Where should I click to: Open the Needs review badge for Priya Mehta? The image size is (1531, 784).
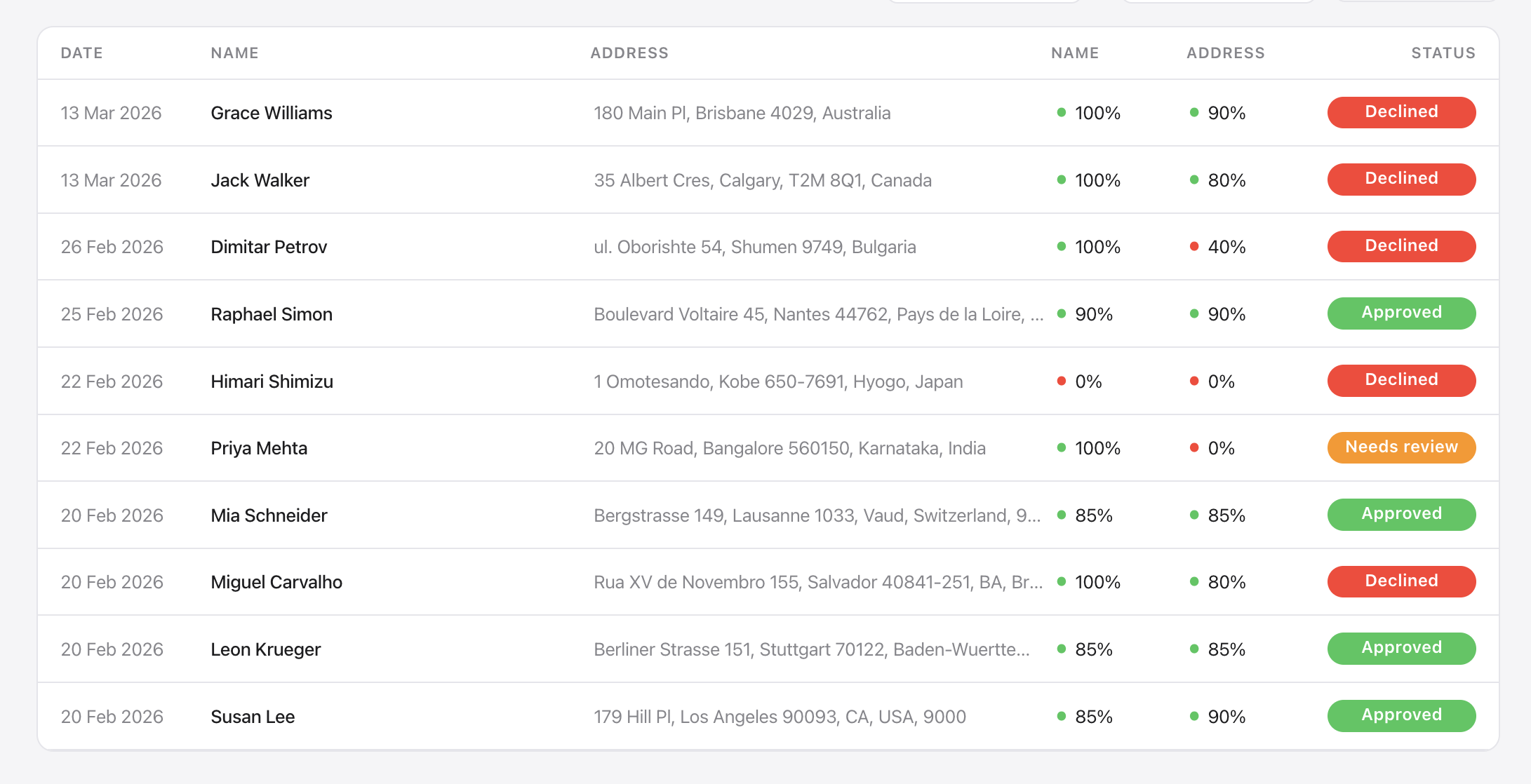point(1401,447)
